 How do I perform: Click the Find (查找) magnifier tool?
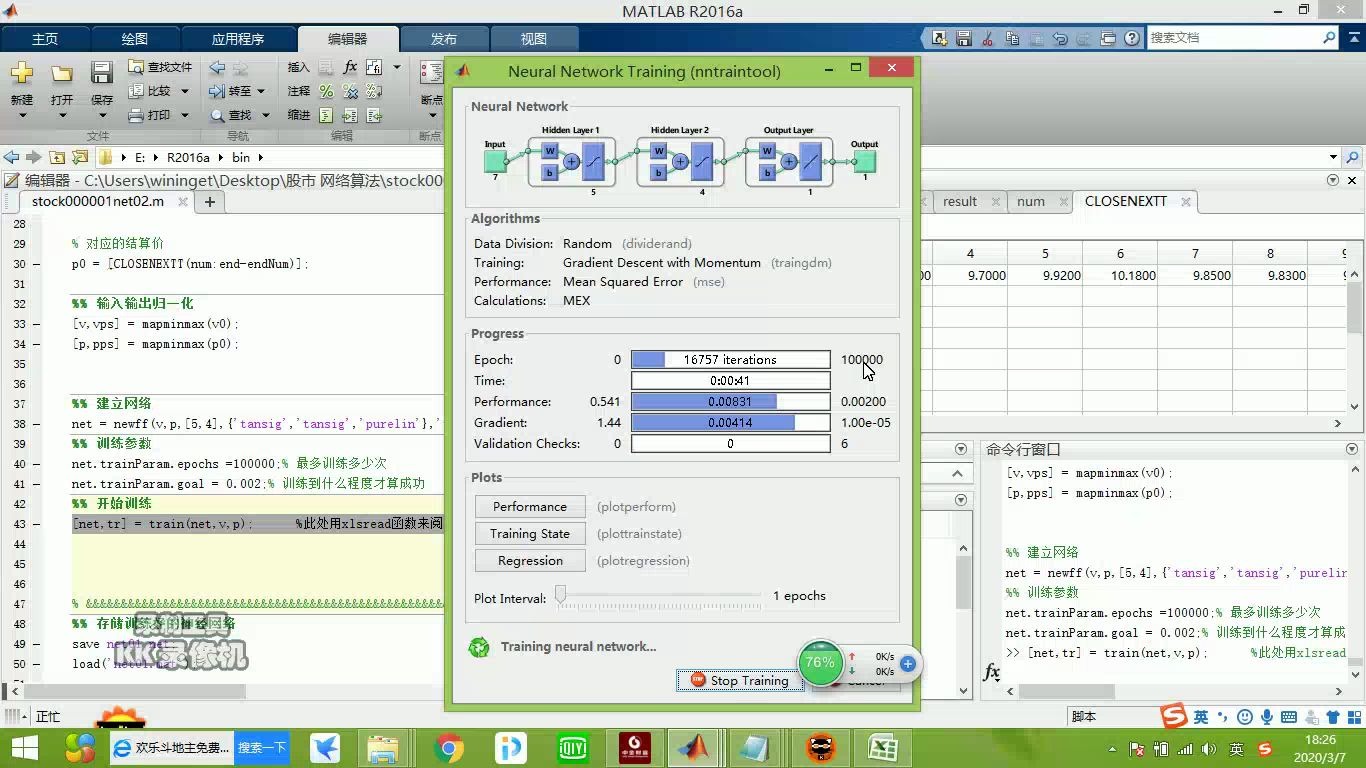click(x=231, y=115)
